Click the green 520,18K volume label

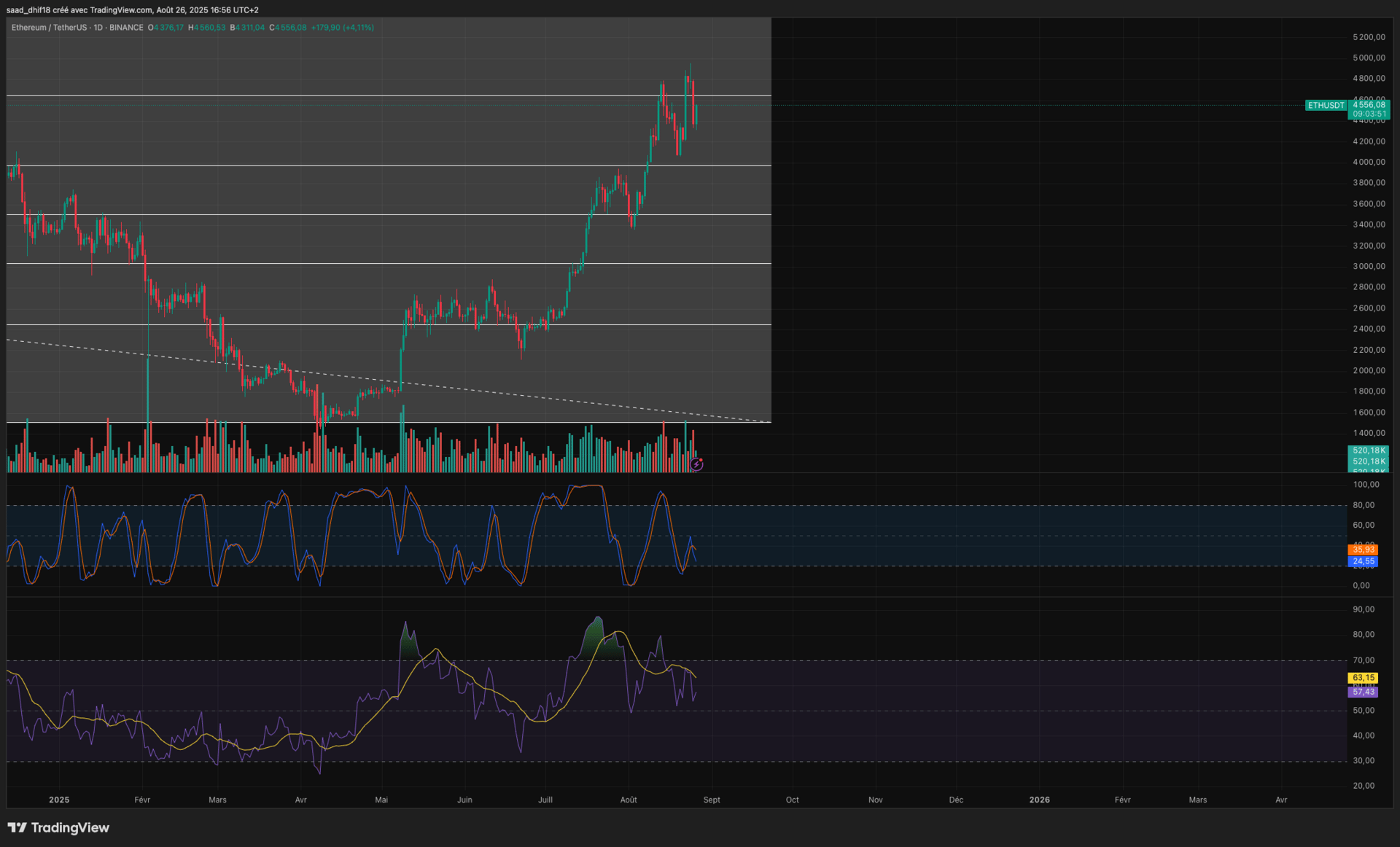click(1369, 451)
